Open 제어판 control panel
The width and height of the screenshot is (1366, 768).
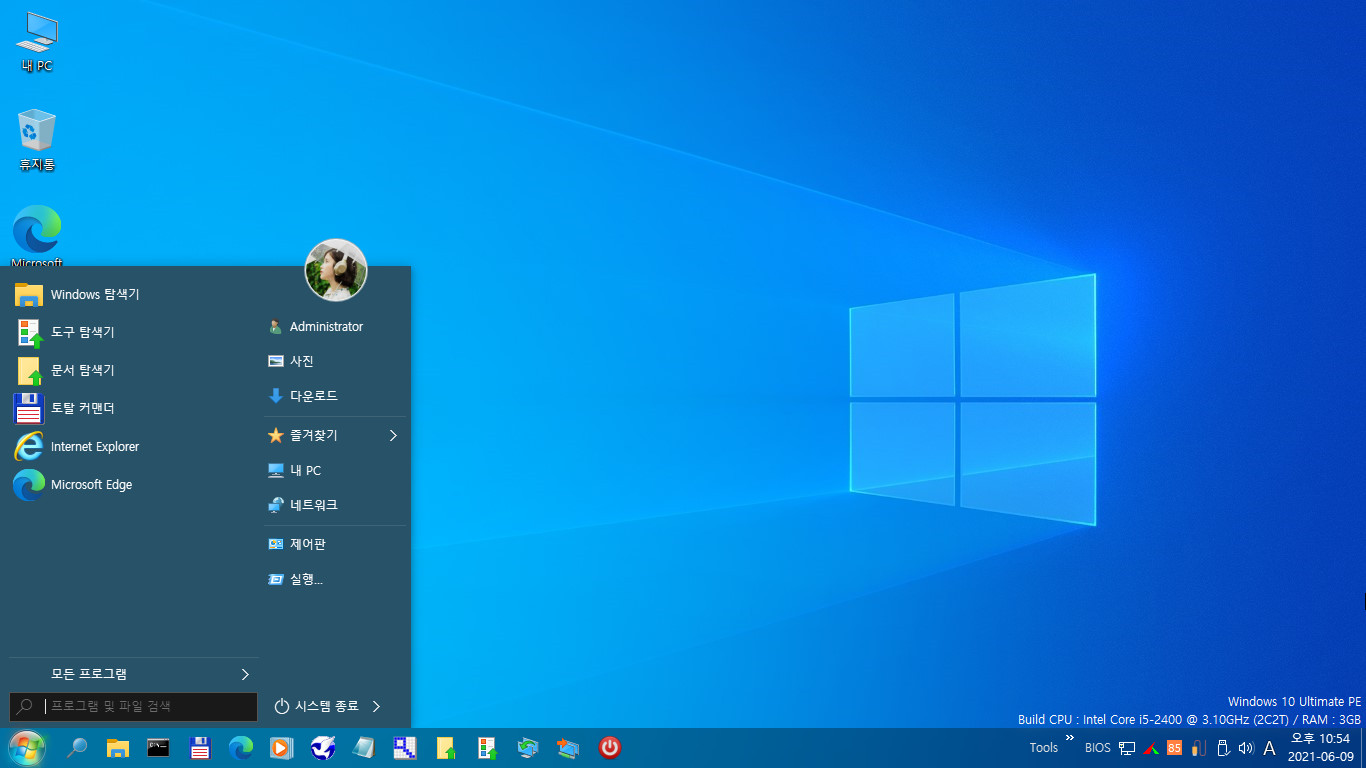(x=335, y=544)
